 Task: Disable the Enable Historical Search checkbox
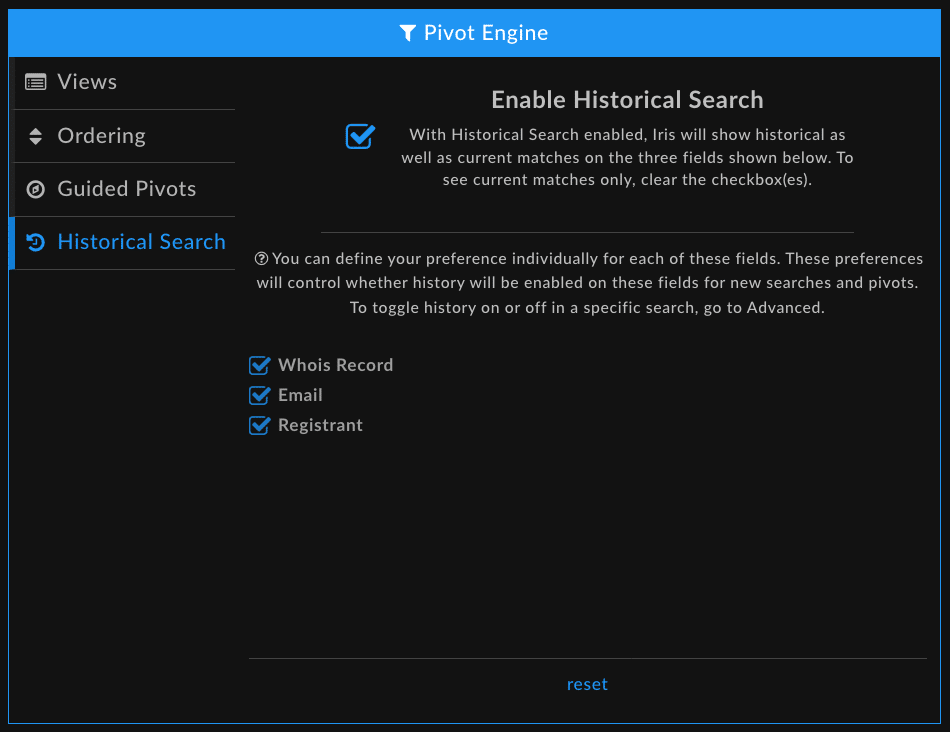360,136
